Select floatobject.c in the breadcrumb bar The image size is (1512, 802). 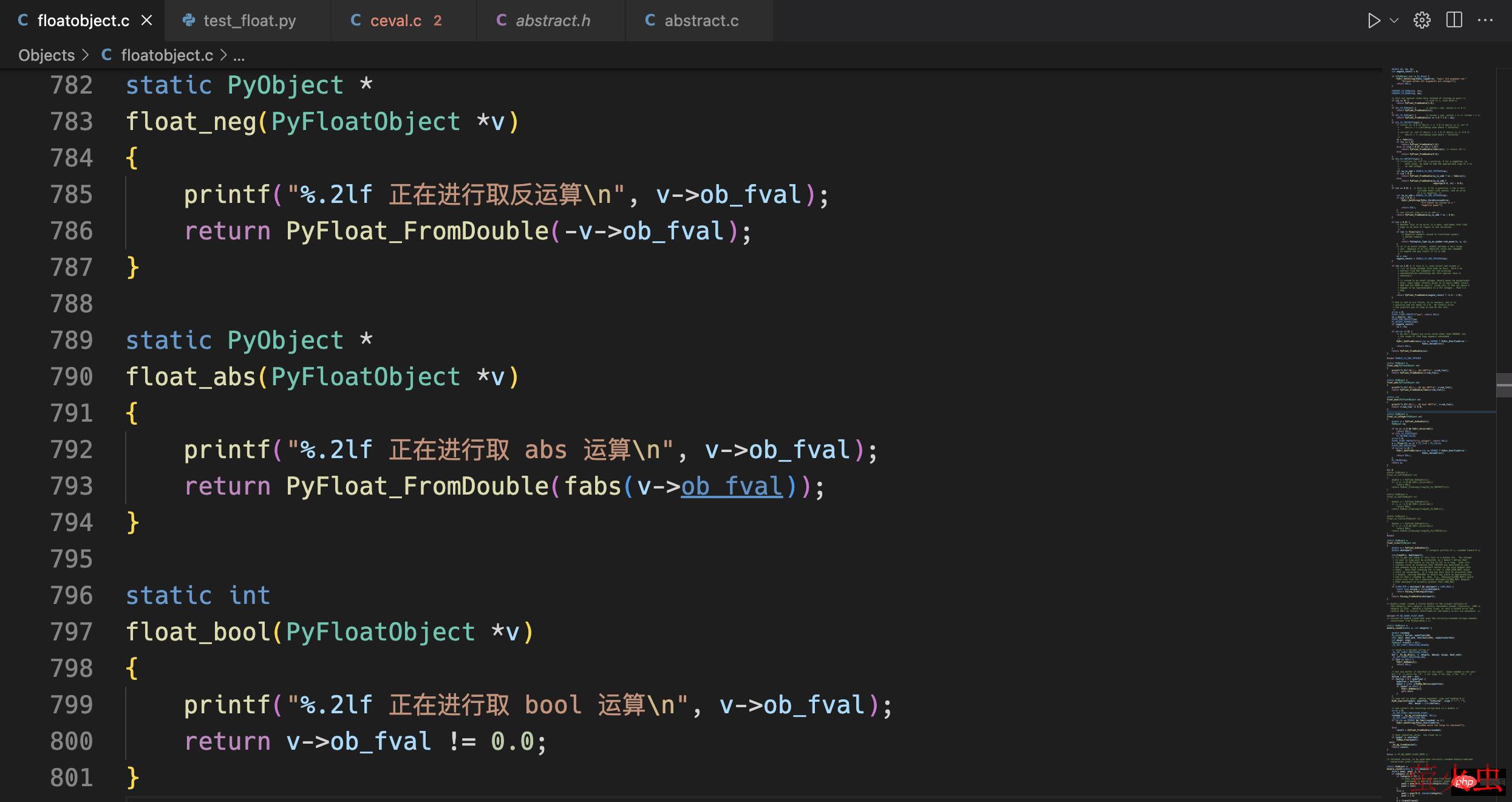click(167, 55)
